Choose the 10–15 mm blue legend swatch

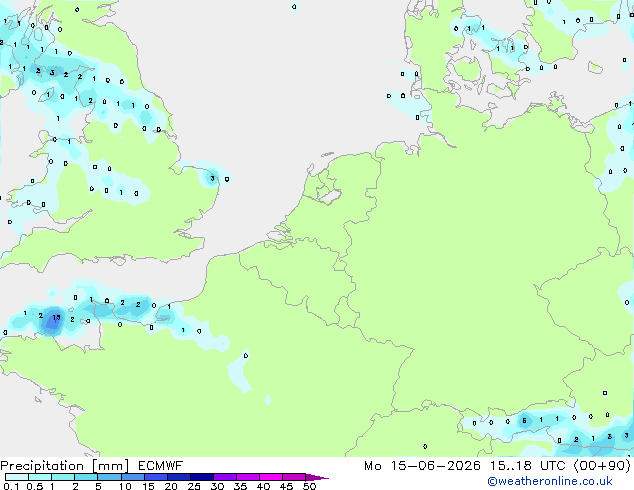click(132, 477)
